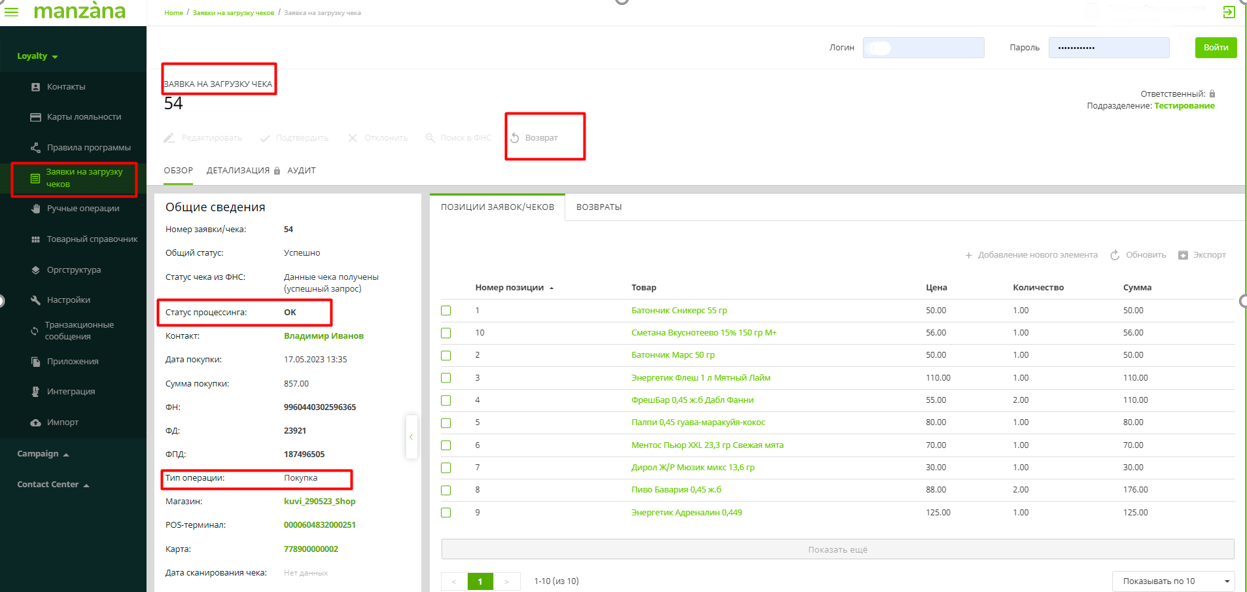Screen dimensions: 1247x592
Task: Select the checkbox for Пиво Бавария row
Action: (x=446, y=490)
